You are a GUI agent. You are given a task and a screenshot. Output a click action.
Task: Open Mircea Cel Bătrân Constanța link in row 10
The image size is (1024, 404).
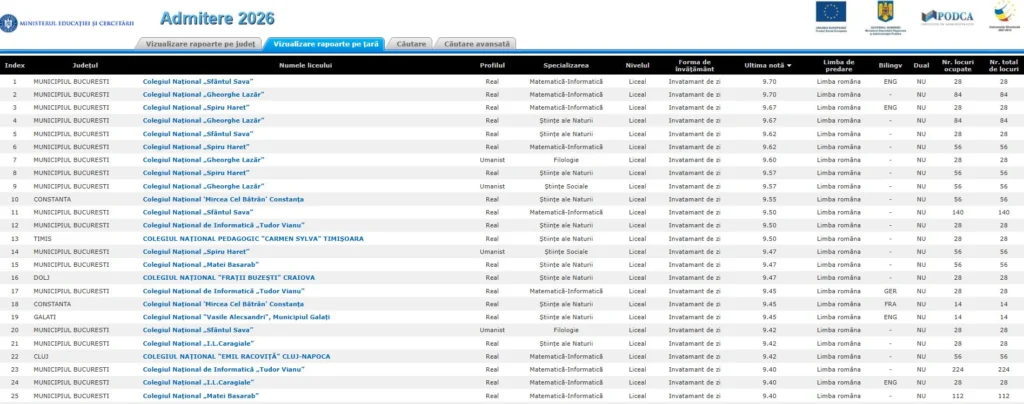tap(223, 199)
